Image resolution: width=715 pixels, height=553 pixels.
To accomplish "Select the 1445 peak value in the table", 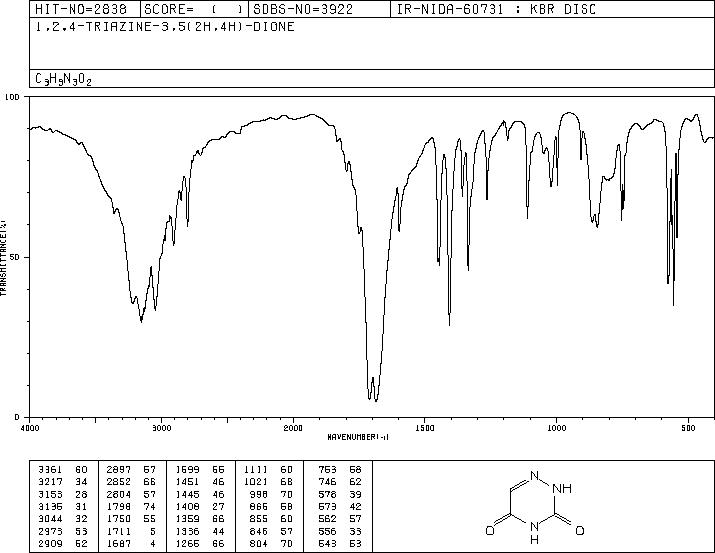I will point(187,494).
